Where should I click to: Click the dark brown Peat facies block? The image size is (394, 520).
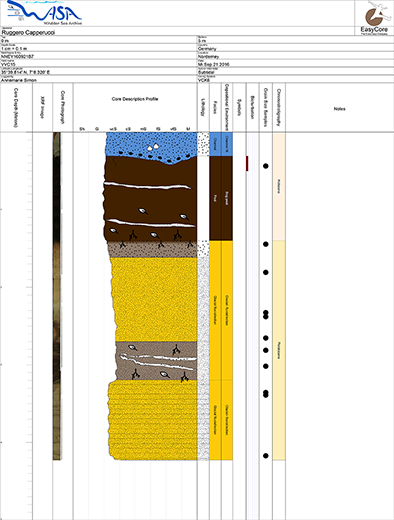(x=215, y=198)
